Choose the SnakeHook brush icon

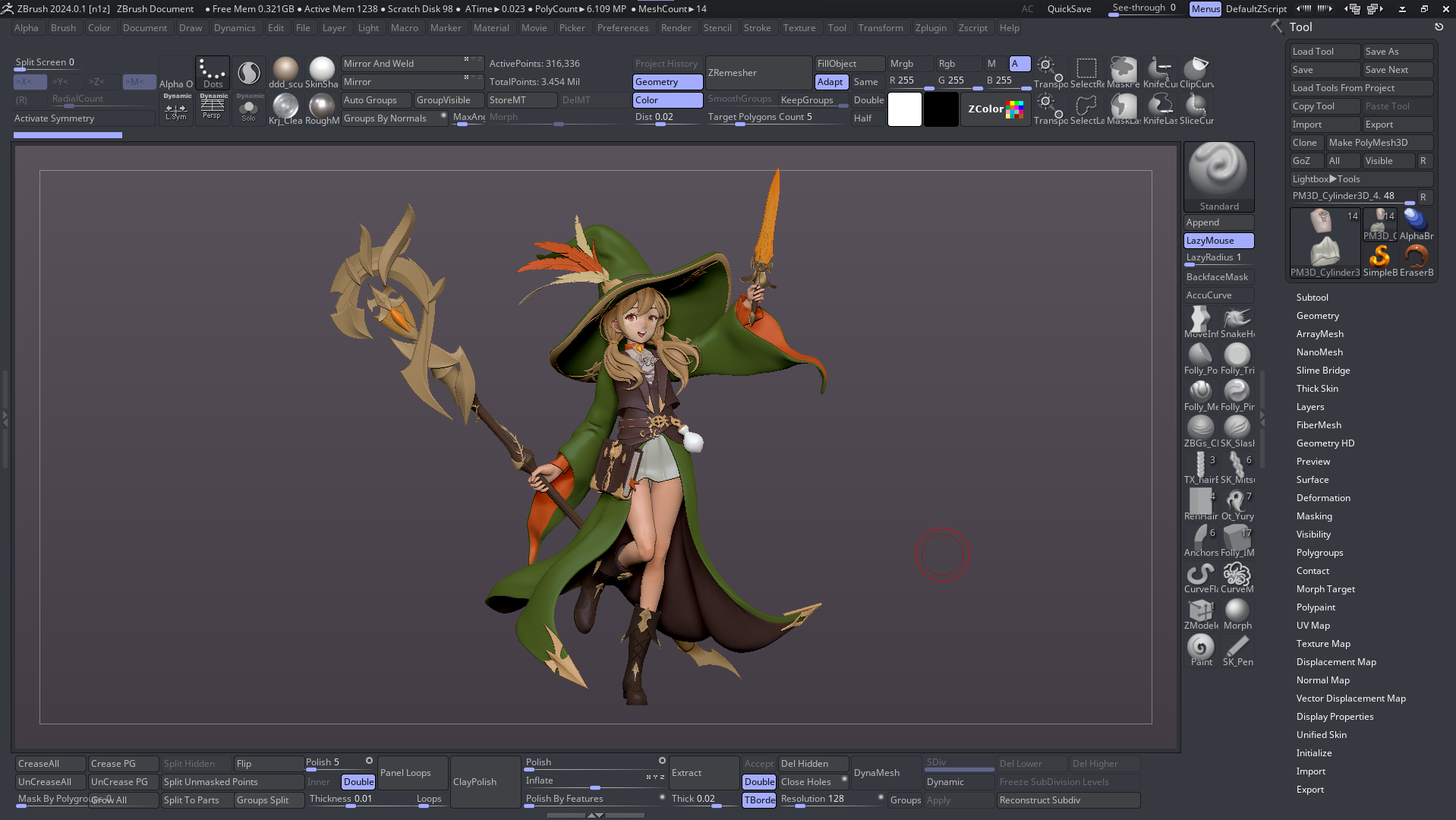1237,319
